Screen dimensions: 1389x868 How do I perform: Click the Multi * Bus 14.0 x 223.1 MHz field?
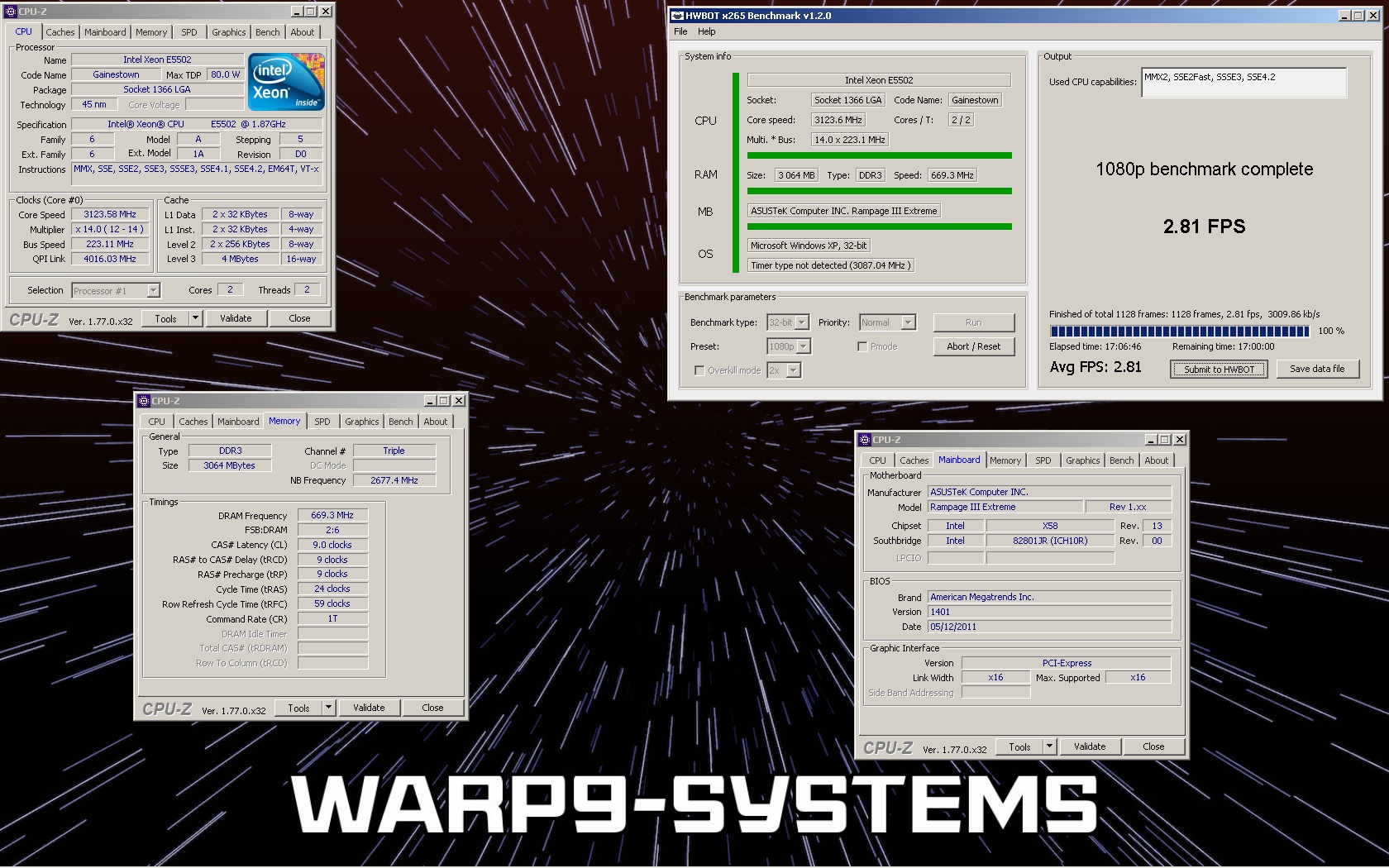tap(850, 140)
